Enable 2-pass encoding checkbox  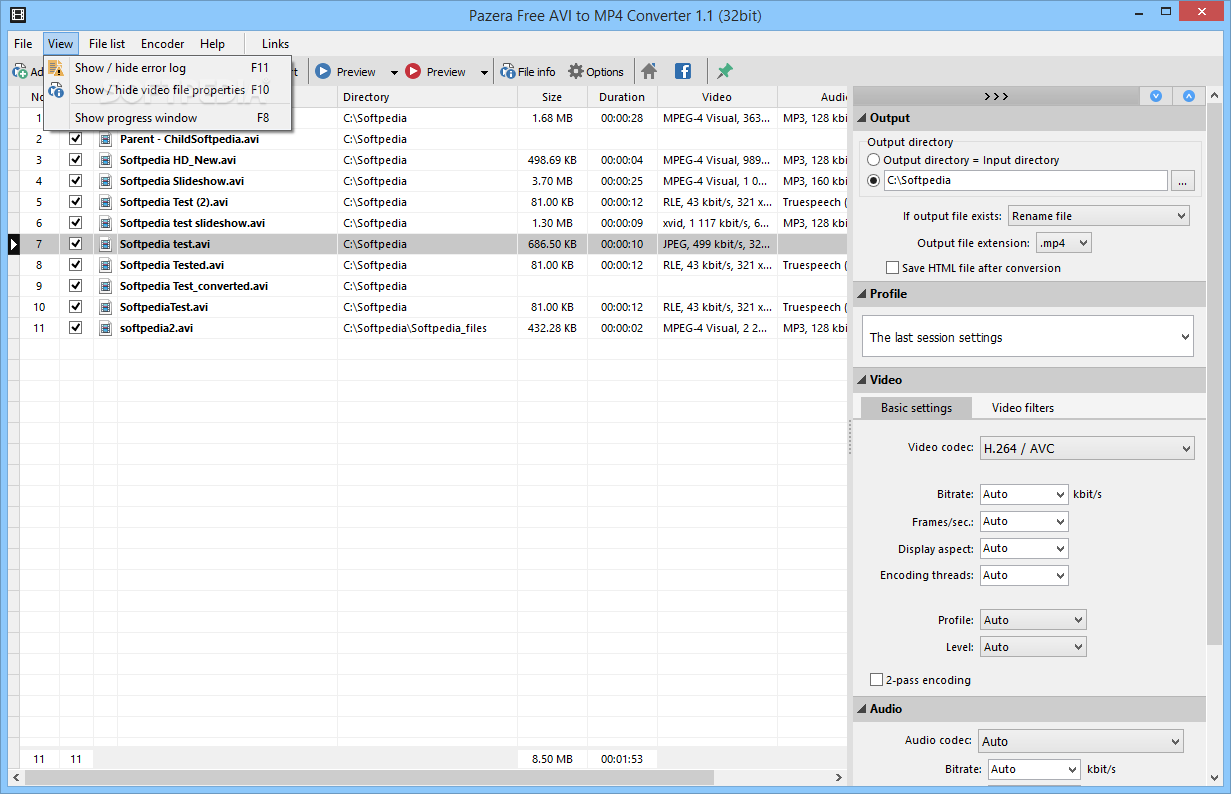pos(876,680)
